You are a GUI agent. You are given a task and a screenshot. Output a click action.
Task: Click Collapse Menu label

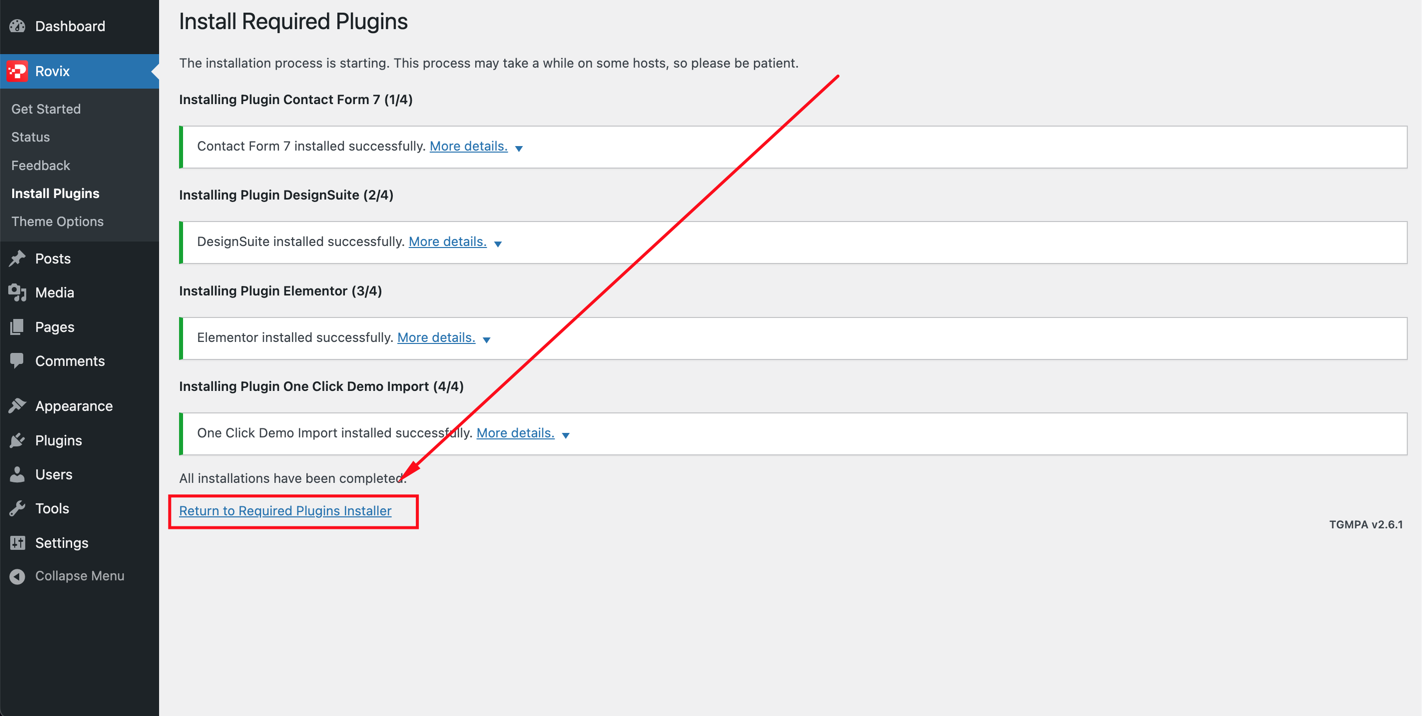click(80, 576)
